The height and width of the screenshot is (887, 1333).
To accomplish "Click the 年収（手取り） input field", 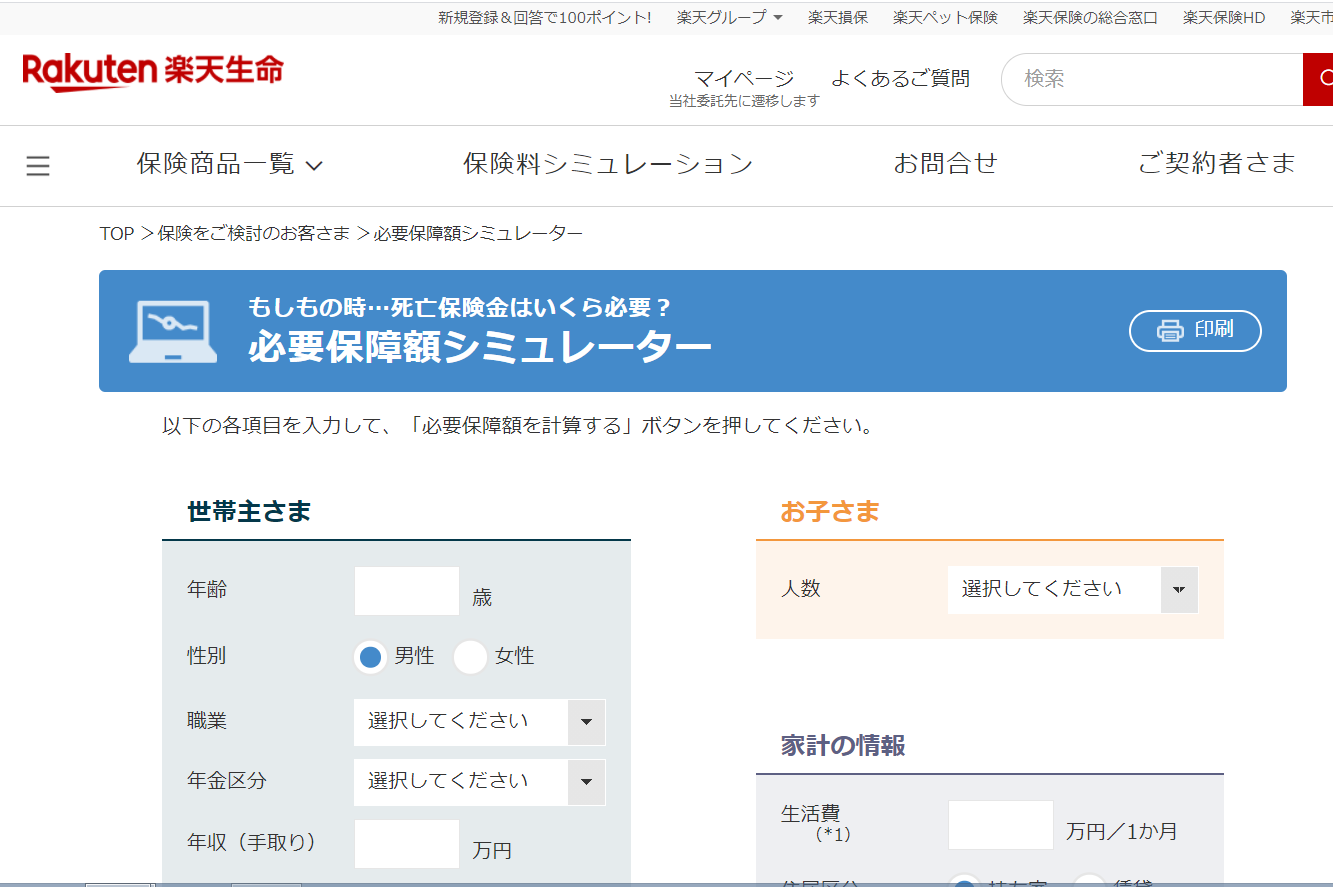I will click(407, 845).
